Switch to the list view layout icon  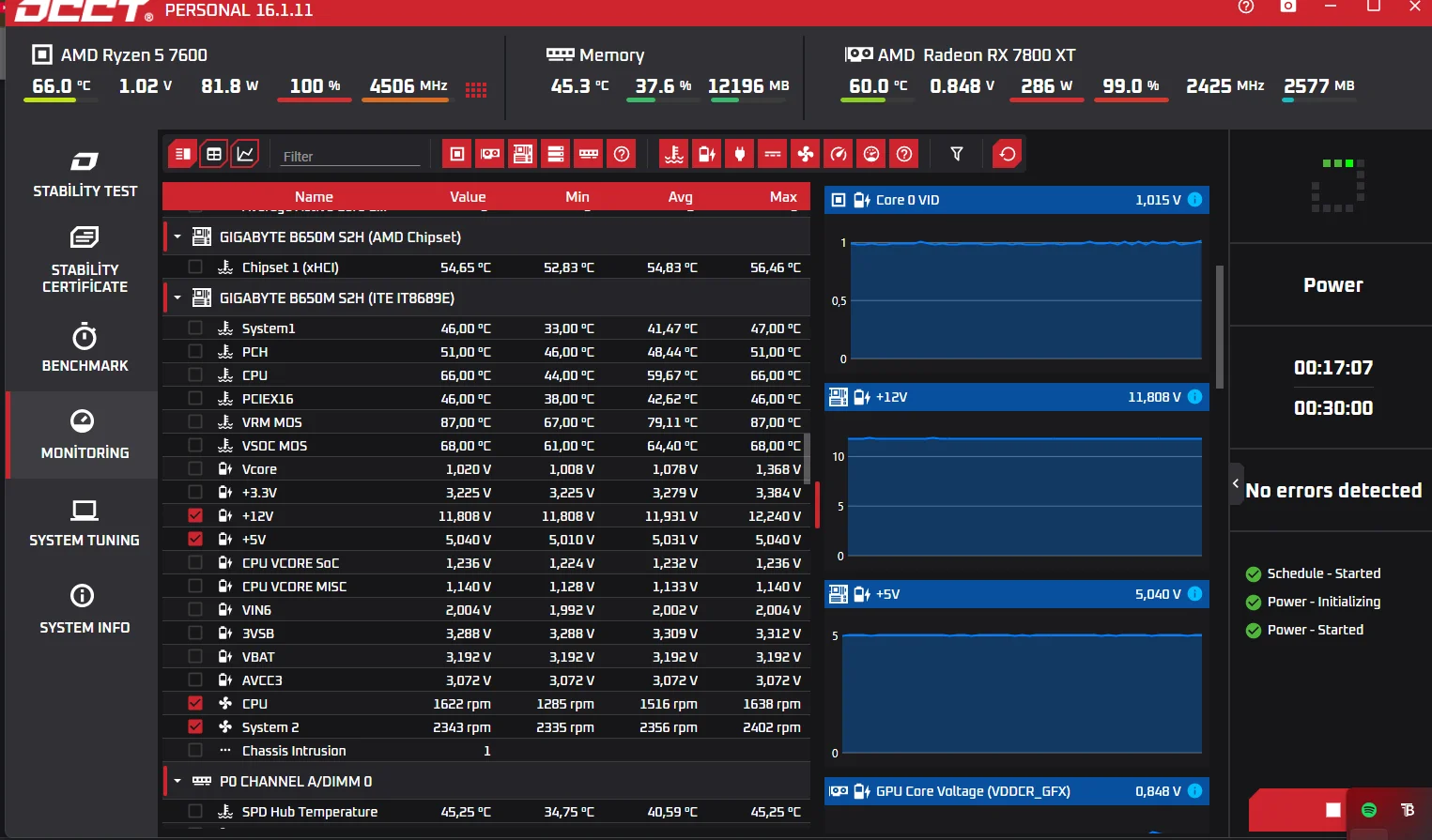tap(183, 154)
